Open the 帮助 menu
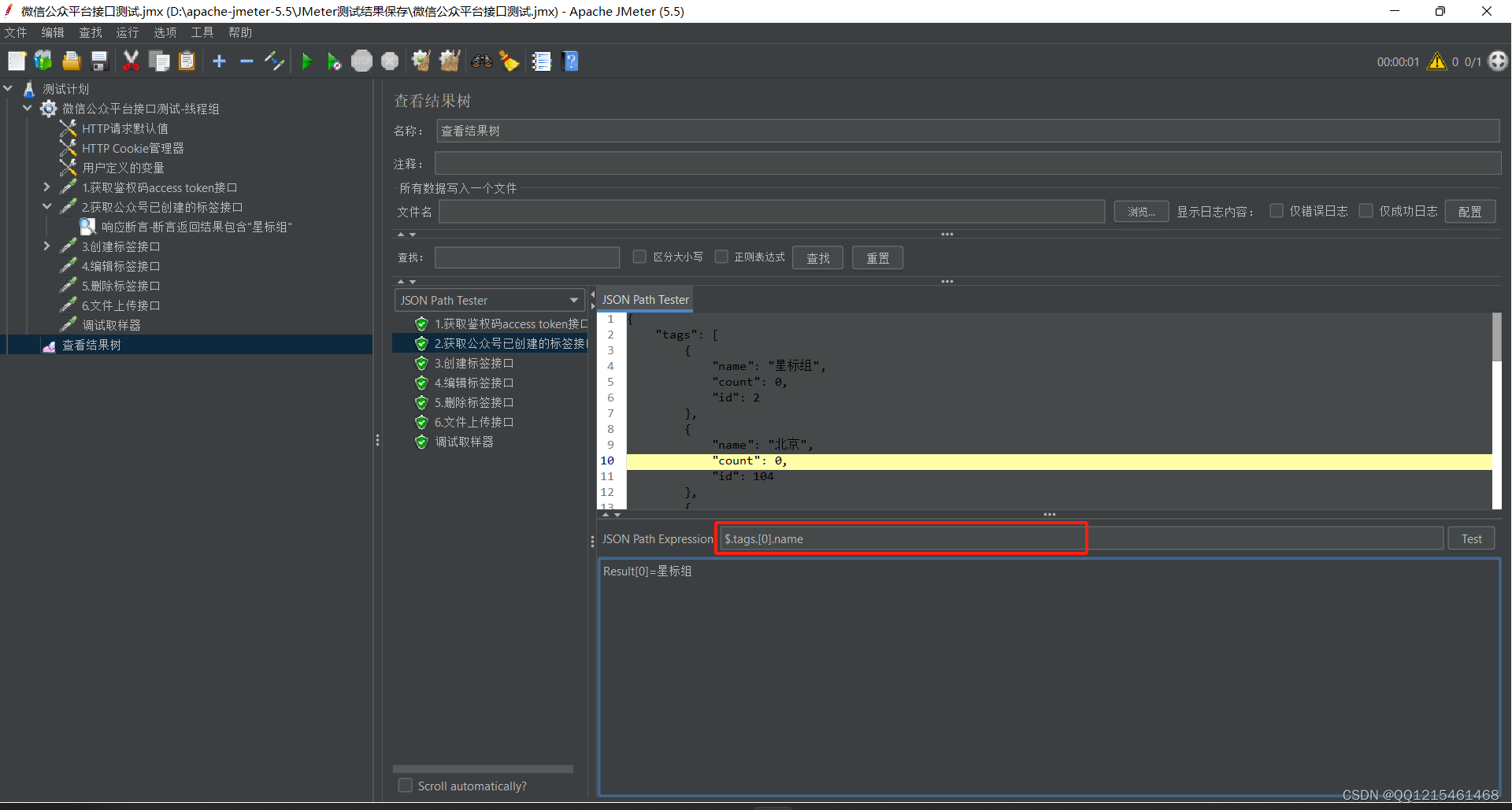Image resolution: width=1512 pixels, height=810 pixels. (240, 32)
